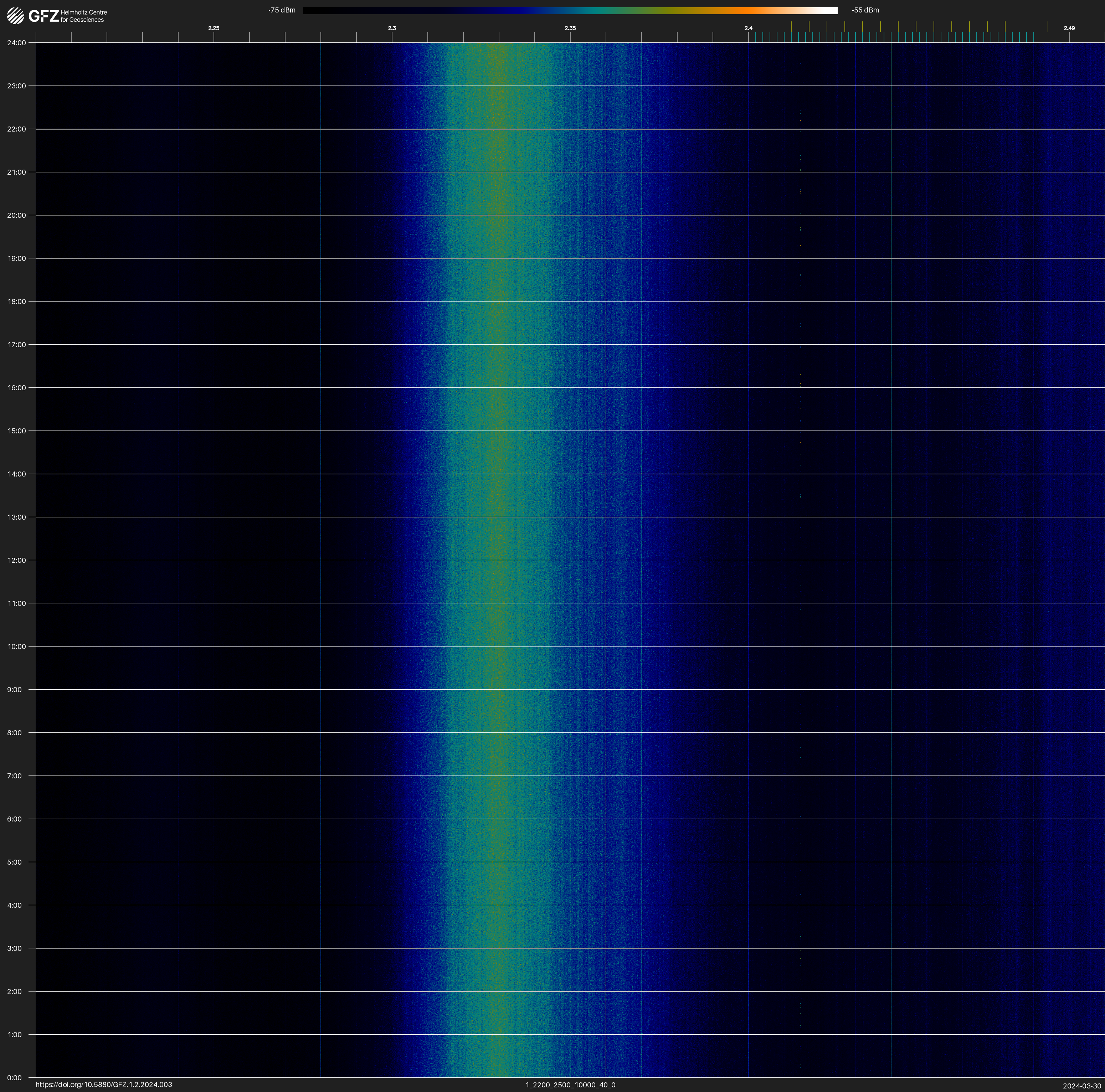This screenshot has width=1105, height=1092.
Task: Click the -75 dBm scale label
Action: tap(282, 10)
